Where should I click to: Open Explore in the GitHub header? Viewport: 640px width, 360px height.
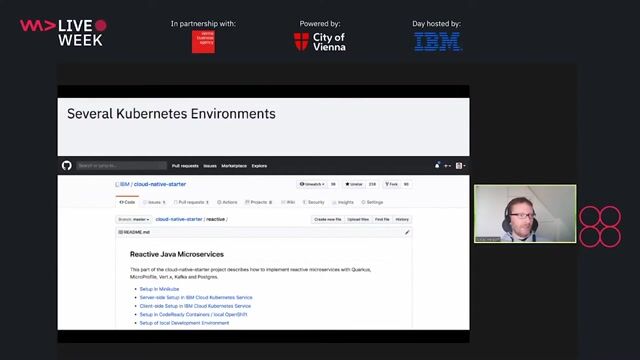(x=259, y=166)
